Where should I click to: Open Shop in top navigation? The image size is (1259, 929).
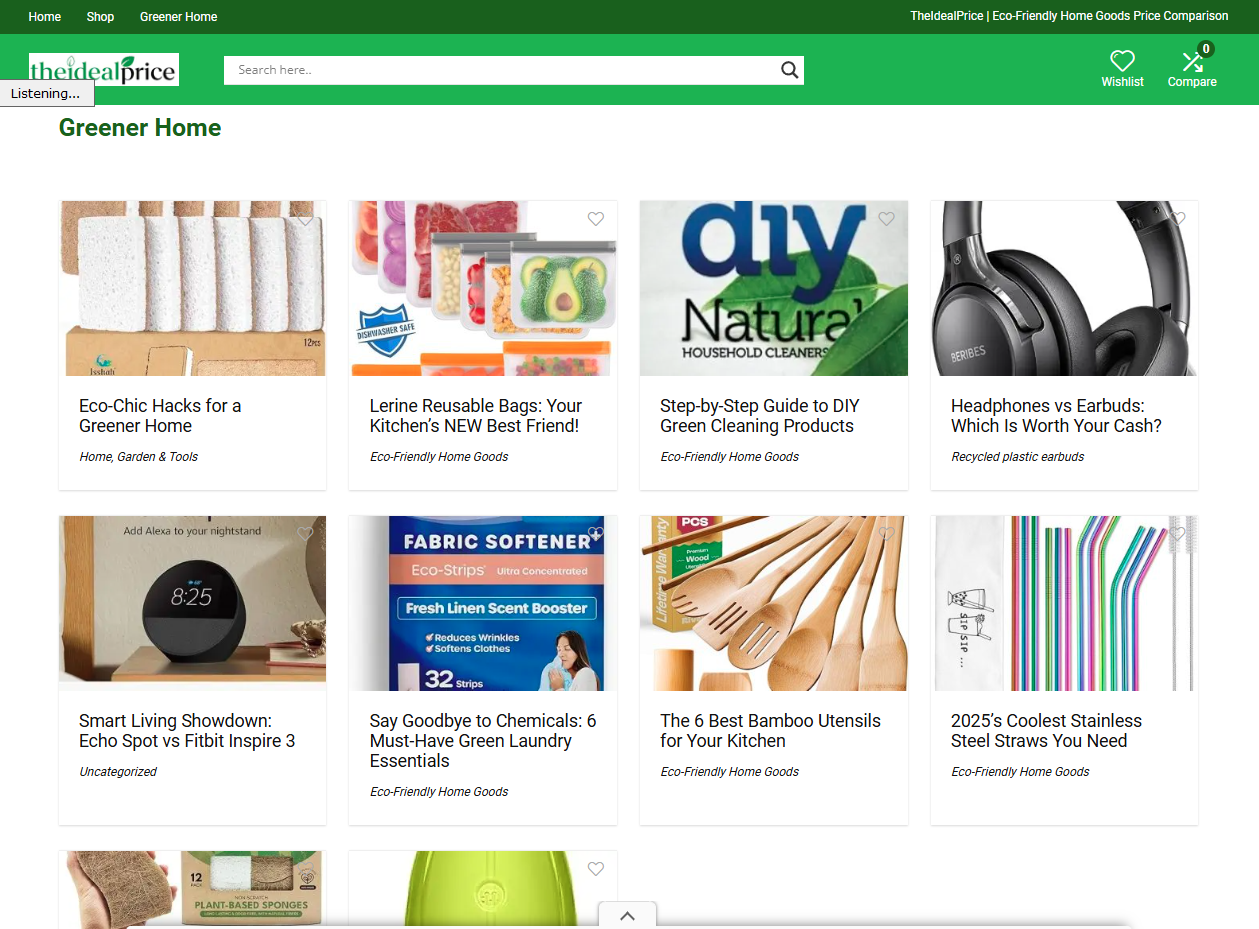(100, 17)
